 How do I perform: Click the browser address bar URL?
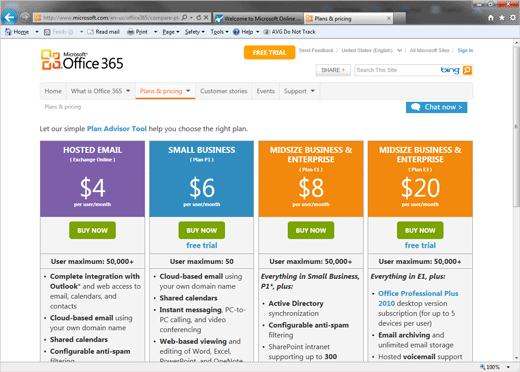(112, 18)
